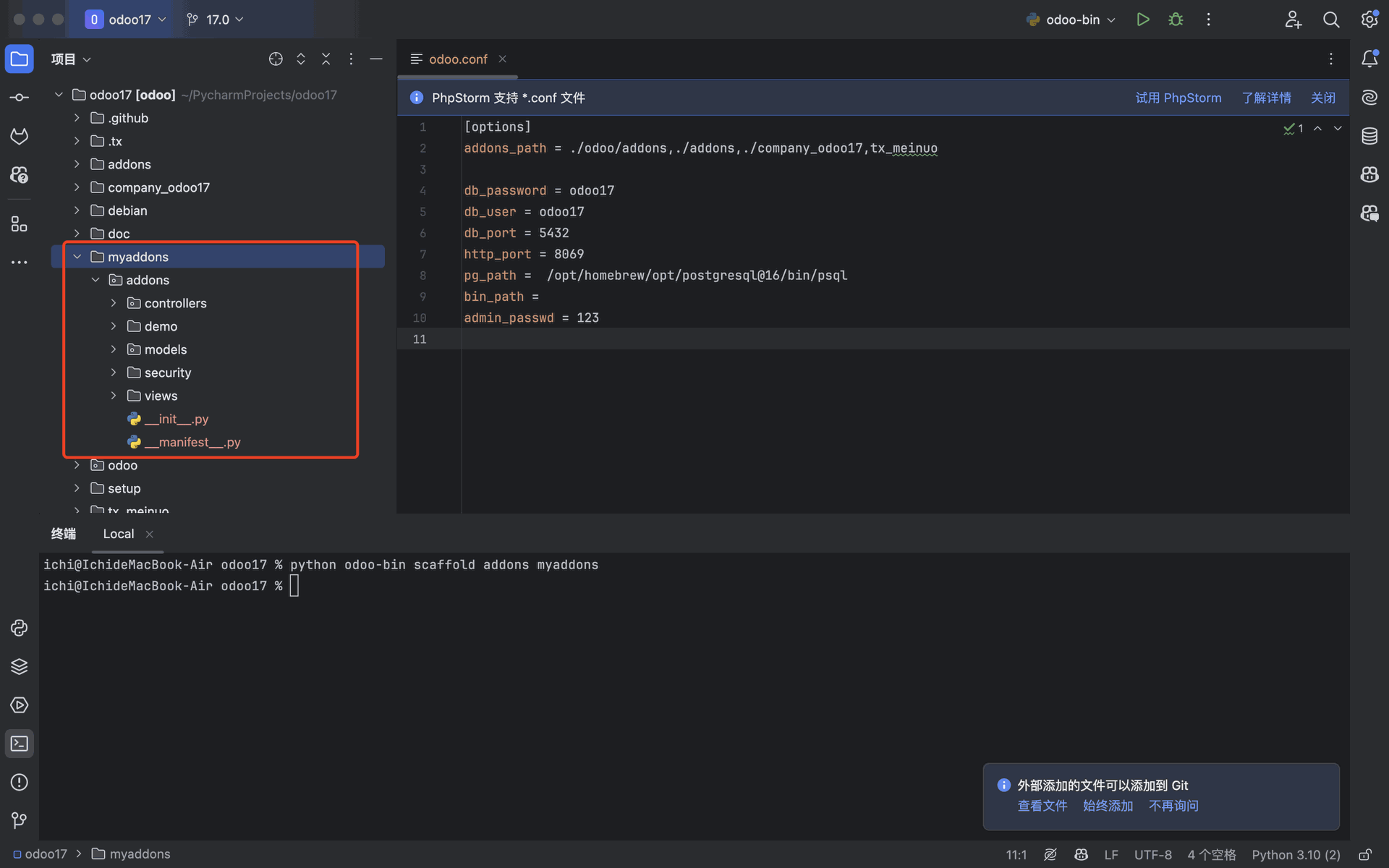Click Python 3.10 (2) interpreter in status bar
1389x868 pixels.
click(1296, 855)
